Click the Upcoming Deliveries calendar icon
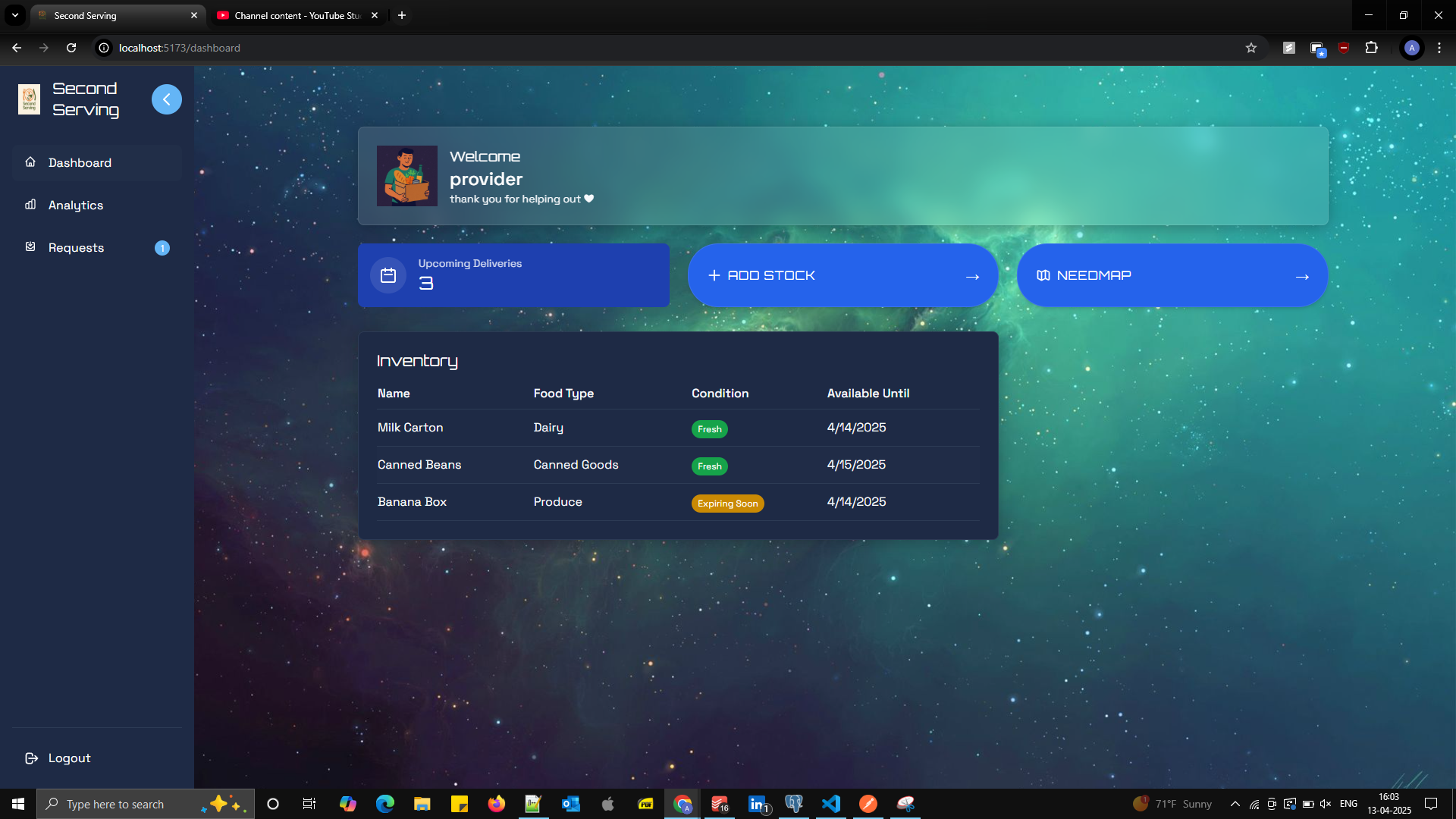Viewport: 1456px width, 819px height. point(388,275)
